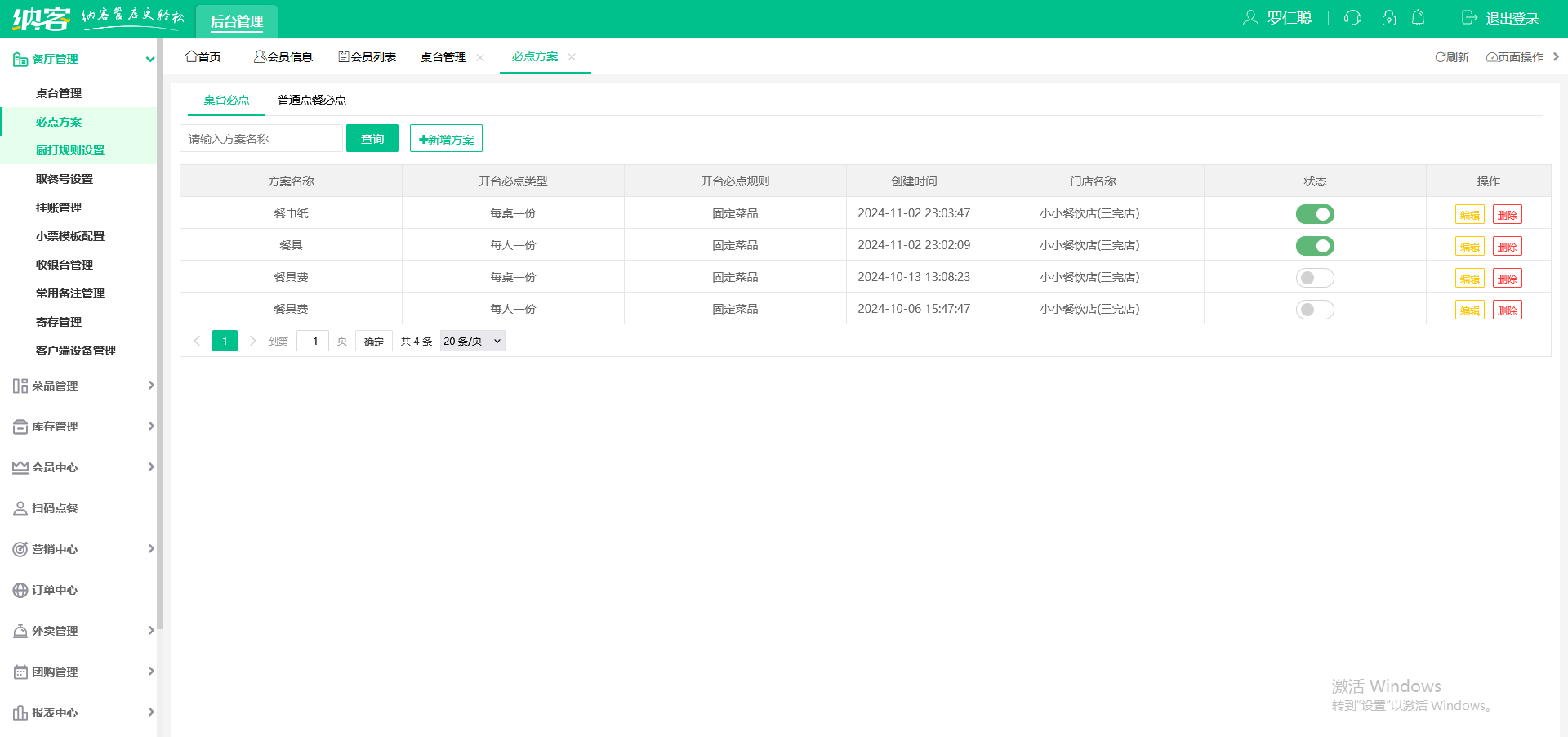1568x737 pixels.
Task: Click the 新增方案 button
Action: (446, 138)
